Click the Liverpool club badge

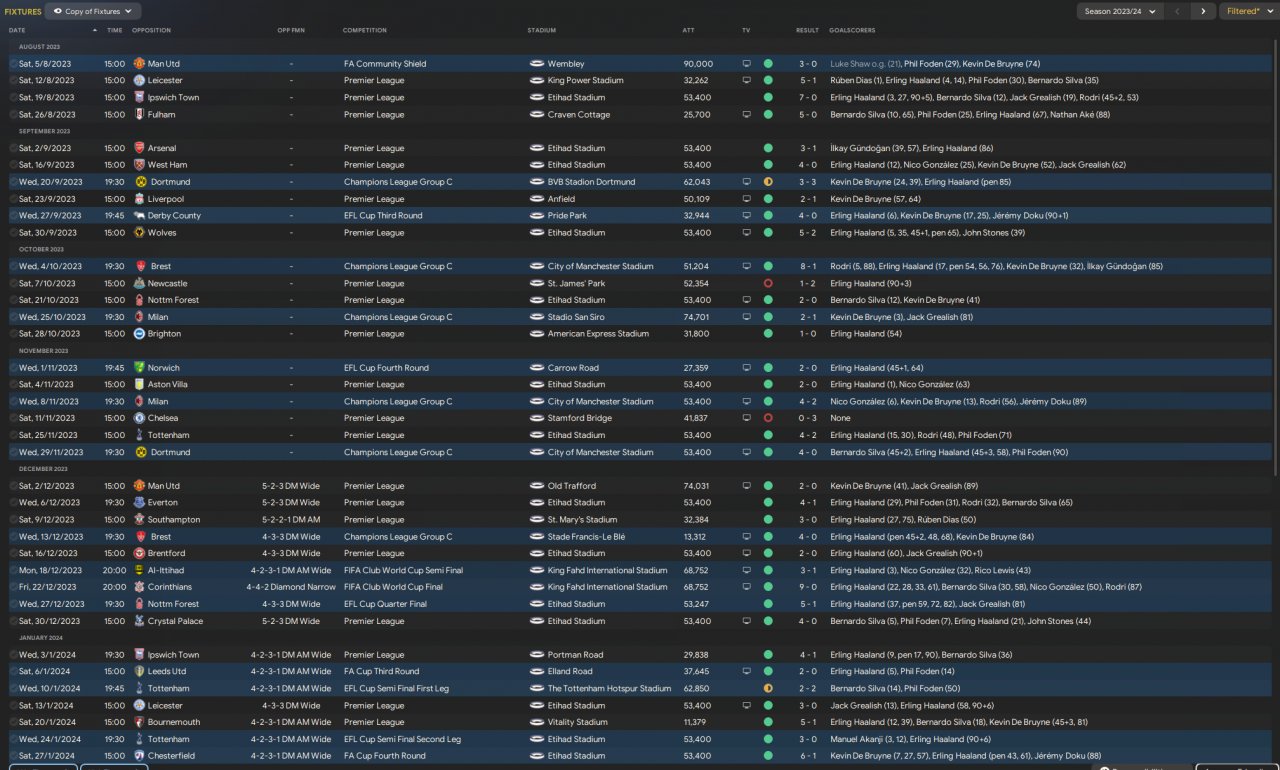point(139,199)
